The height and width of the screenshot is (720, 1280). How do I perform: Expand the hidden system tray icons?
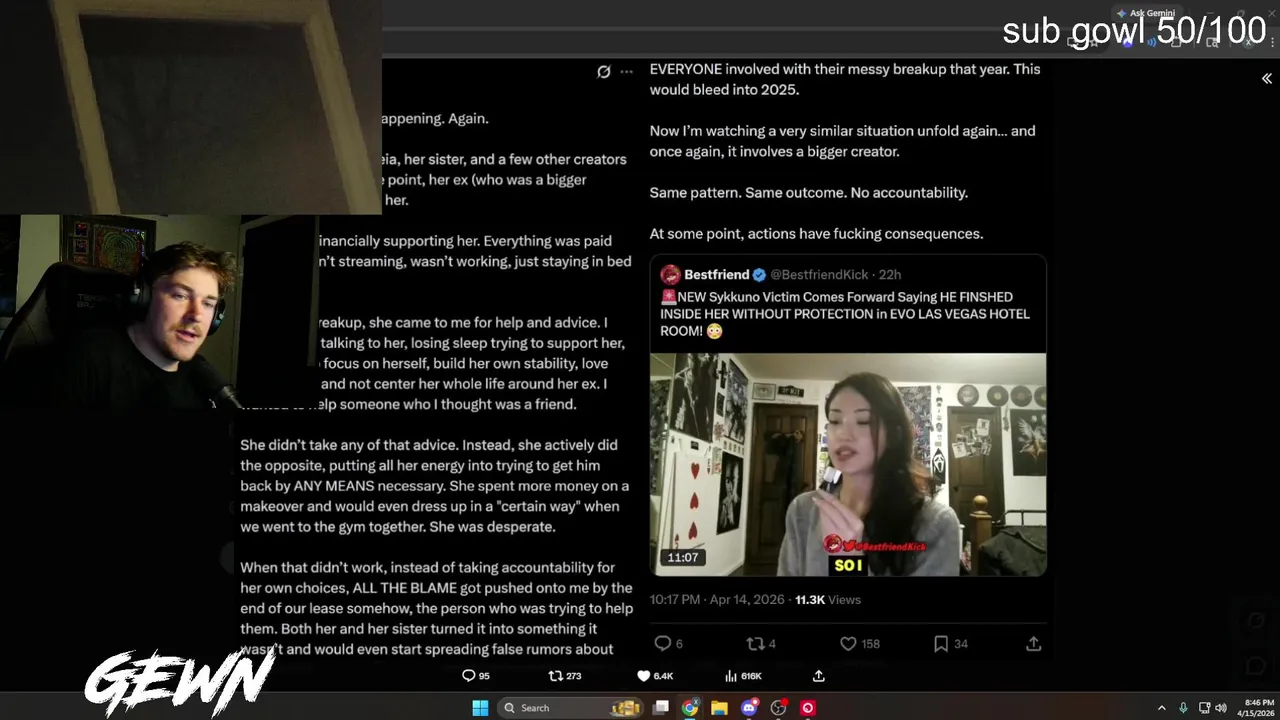coord(1161,708)
